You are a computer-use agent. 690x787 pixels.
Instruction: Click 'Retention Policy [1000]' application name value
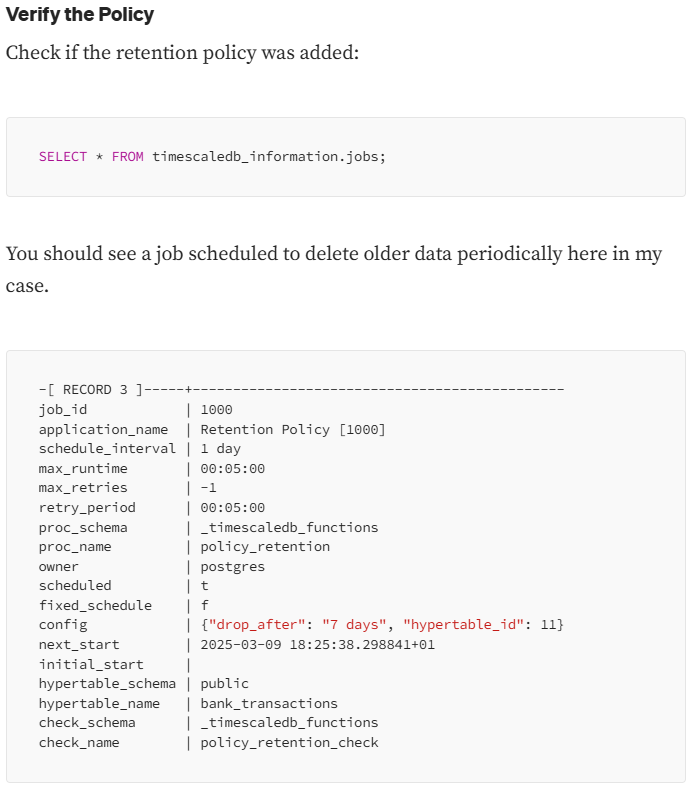[x=293, y=430]
